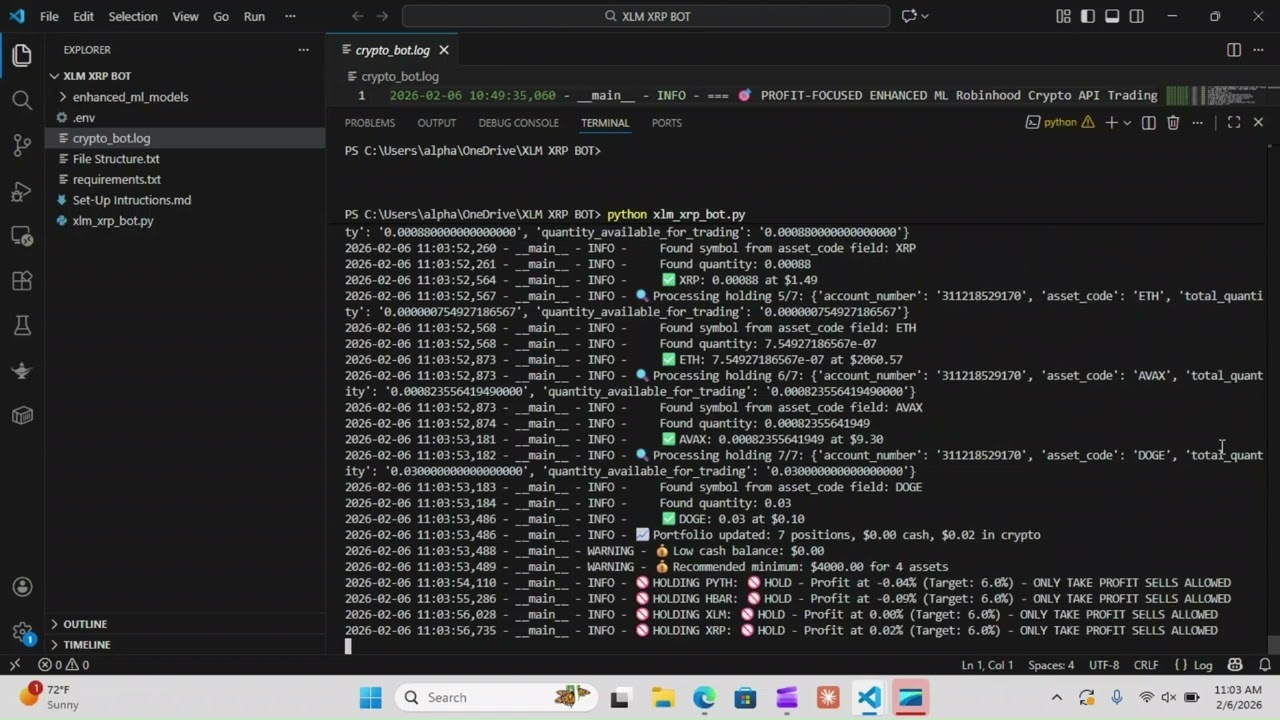Screen dimensions: 1280x720
Task: Show more menu items ellipsis
Action: [x=290, y=16]
